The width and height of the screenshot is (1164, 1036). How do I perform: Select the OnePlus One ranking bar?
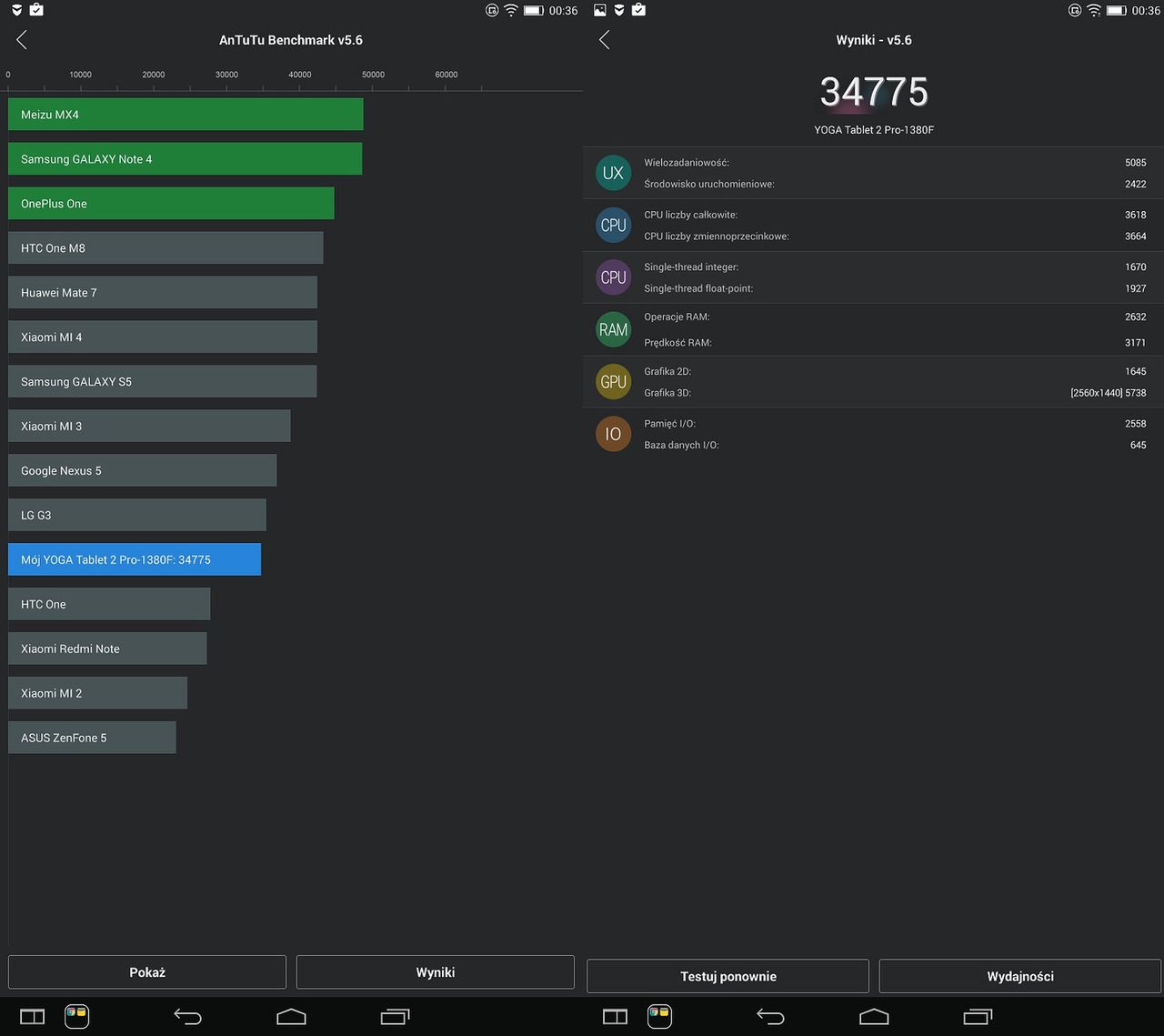point(171,204)
